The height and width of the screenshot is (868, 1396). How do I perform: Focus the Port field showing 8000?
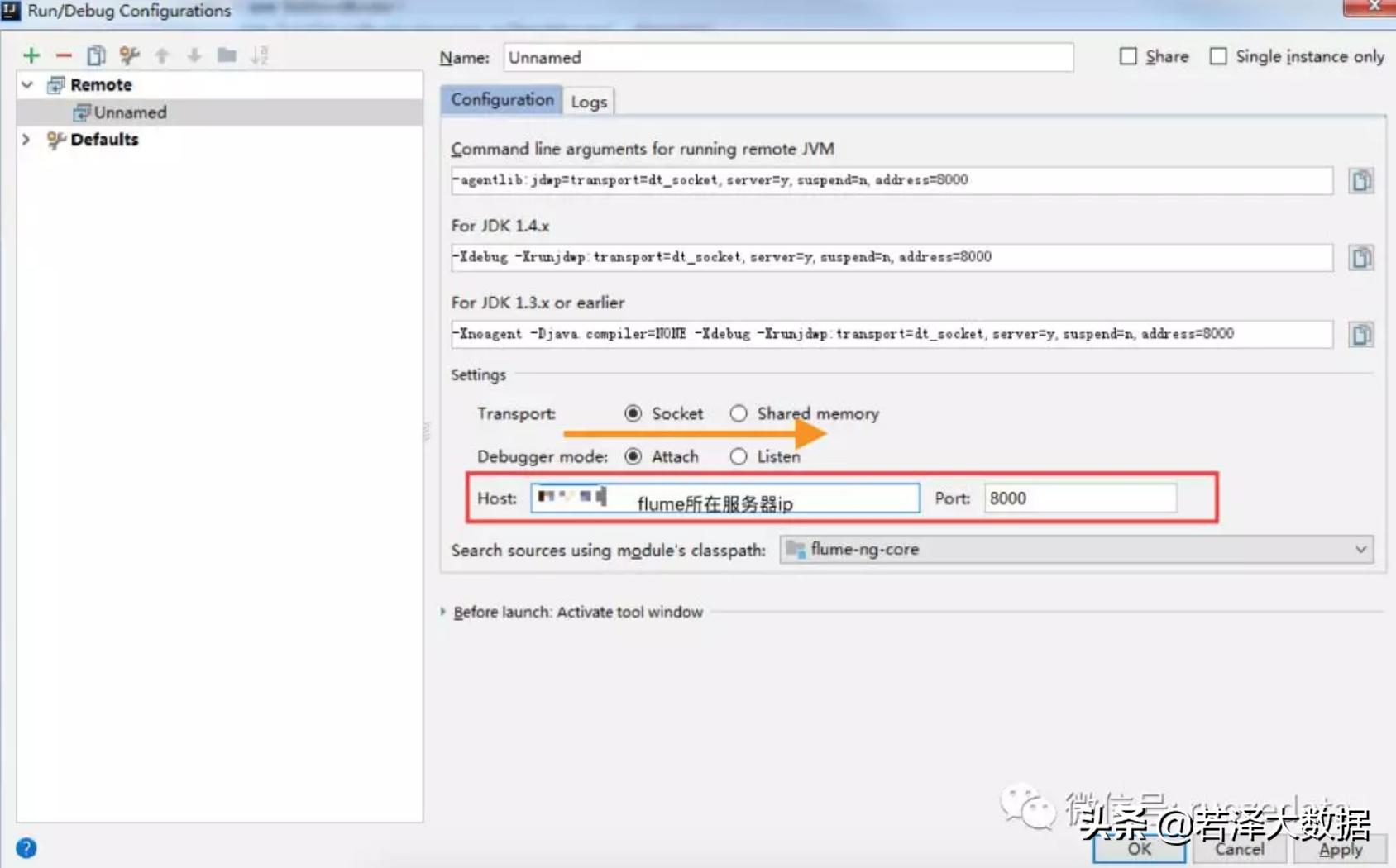coord(1080,498)
